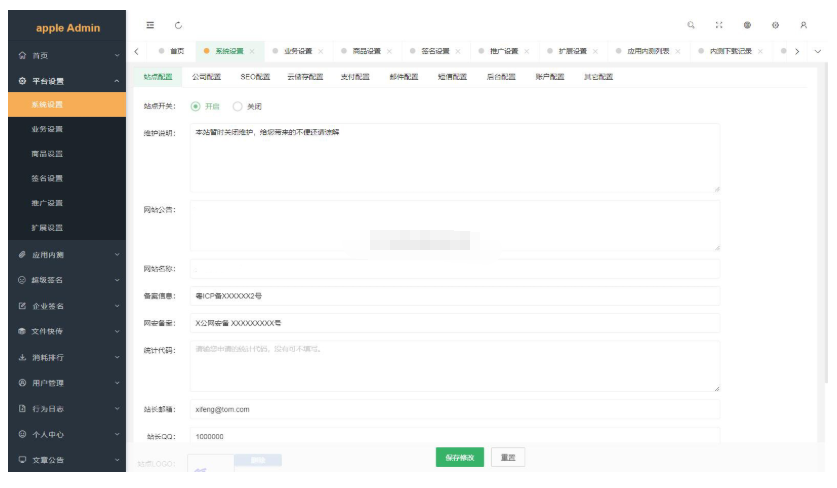Click the download icon beside 消耗排行
The height and width of the screenshot is (488, 837).
click(x=22, y=357)
